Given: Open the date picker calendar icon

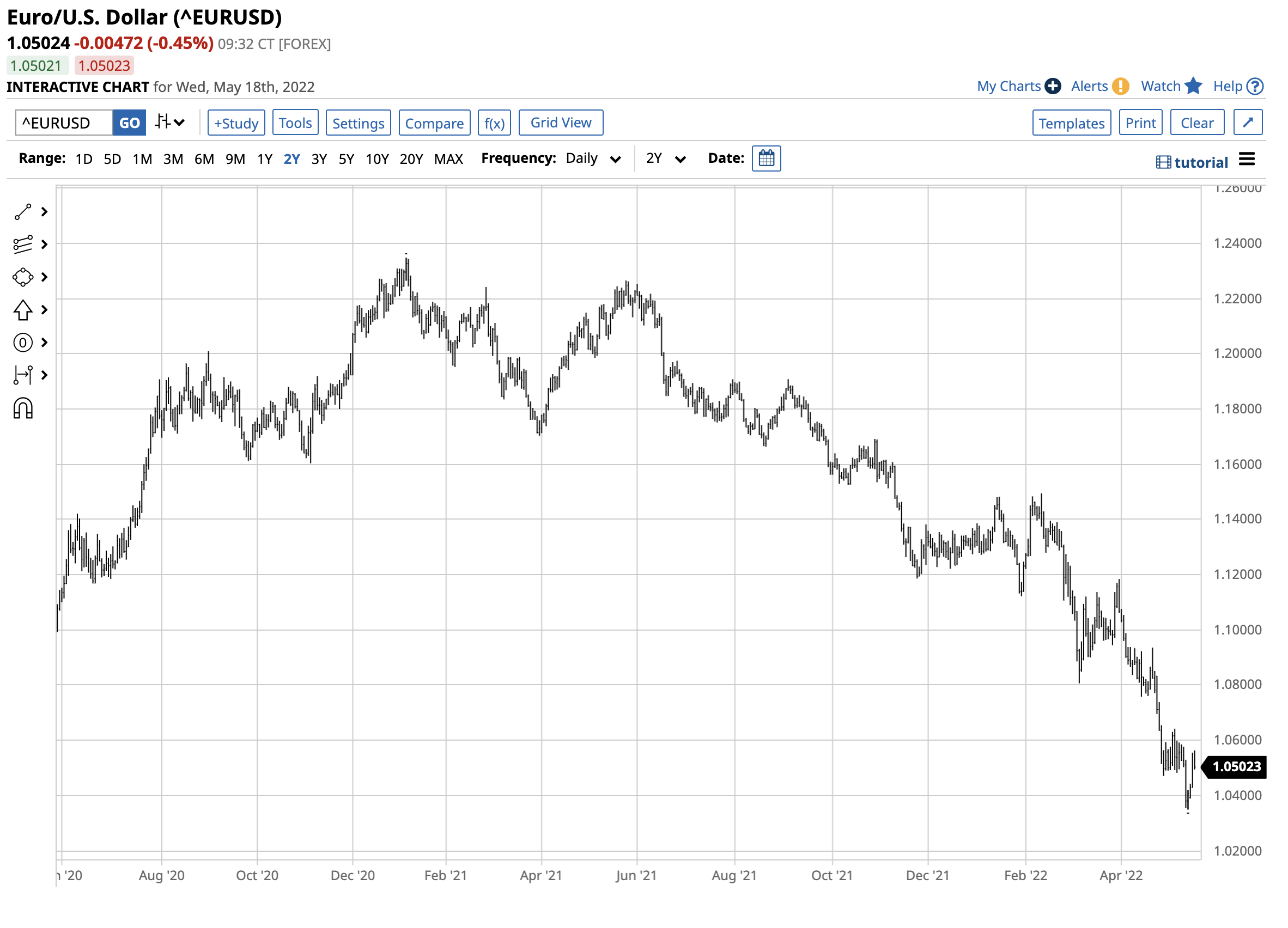Looking at the screenshot, I should [x=767, y=158].
